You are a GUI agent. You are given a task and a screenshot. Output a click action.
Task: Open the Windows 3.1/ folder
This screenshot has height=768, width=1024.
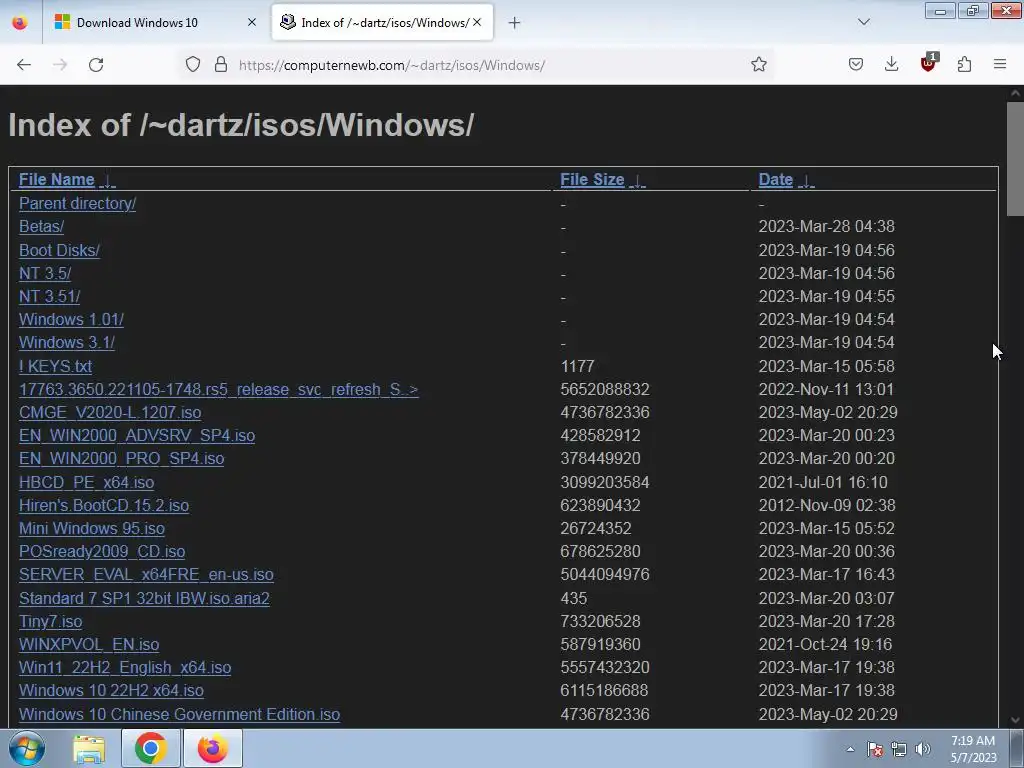[x=67, y=342]
